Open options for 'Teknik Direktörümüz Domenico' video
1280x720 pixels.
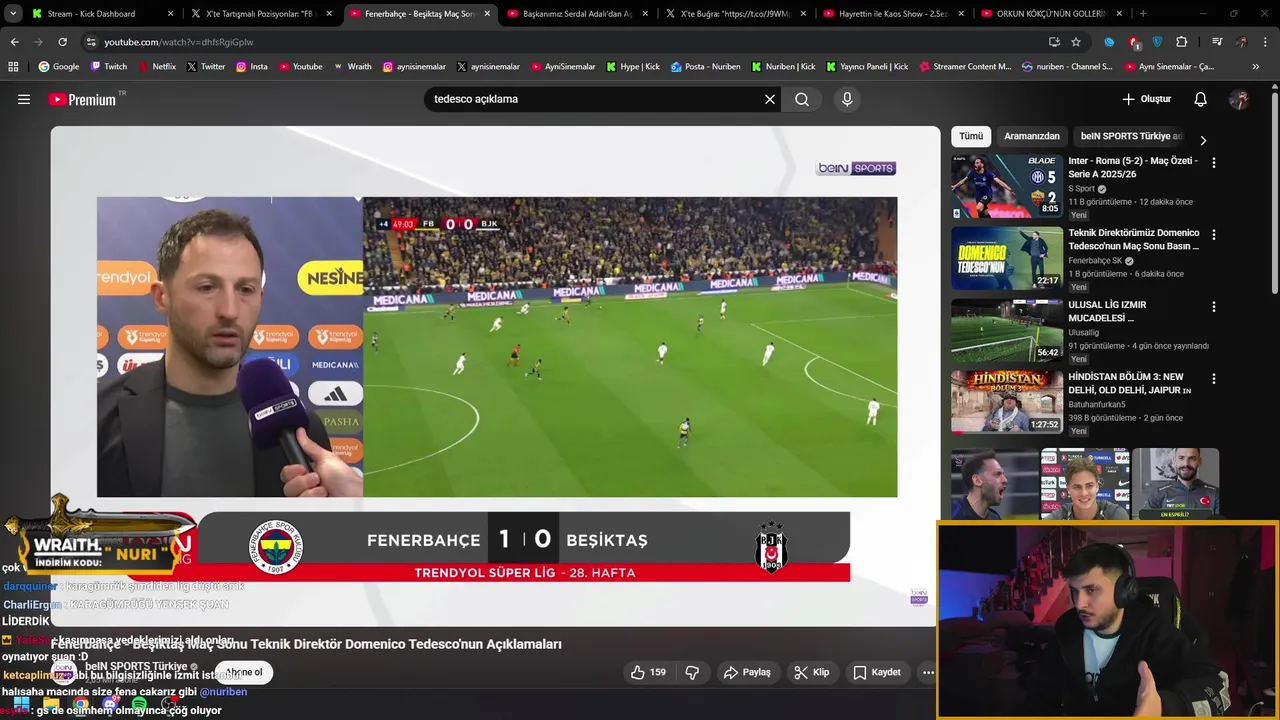click(x=1214, y=234)
